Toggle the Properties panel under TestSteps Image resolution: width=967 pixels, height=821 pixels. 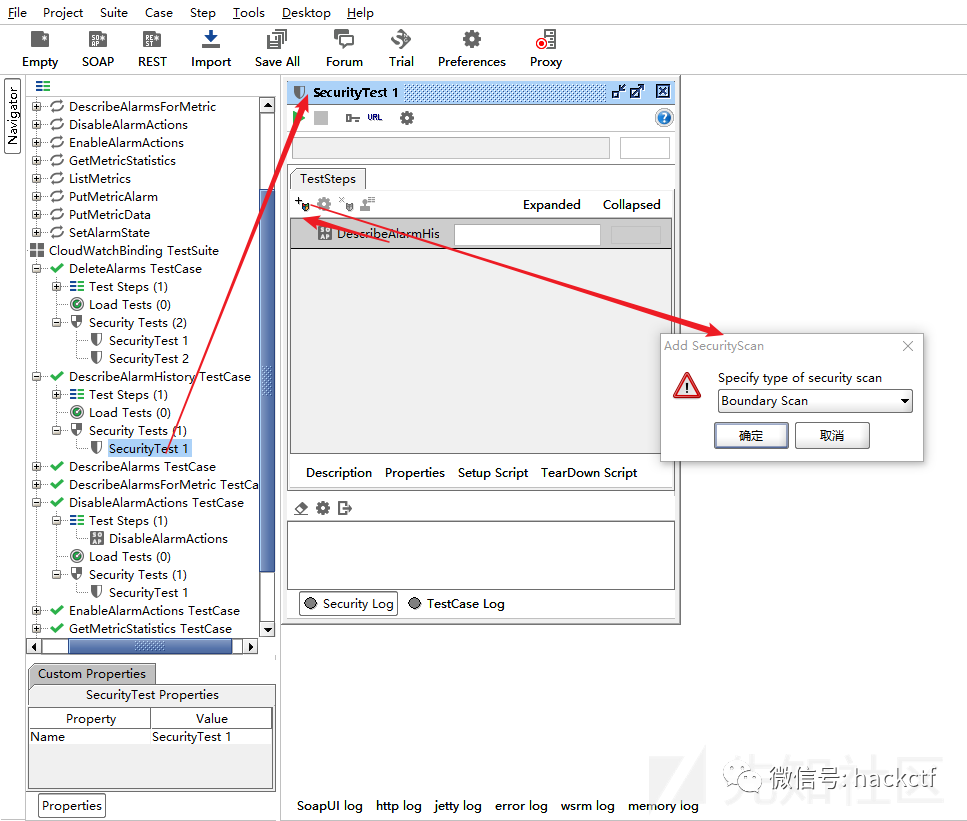click(x=414, y=472)
